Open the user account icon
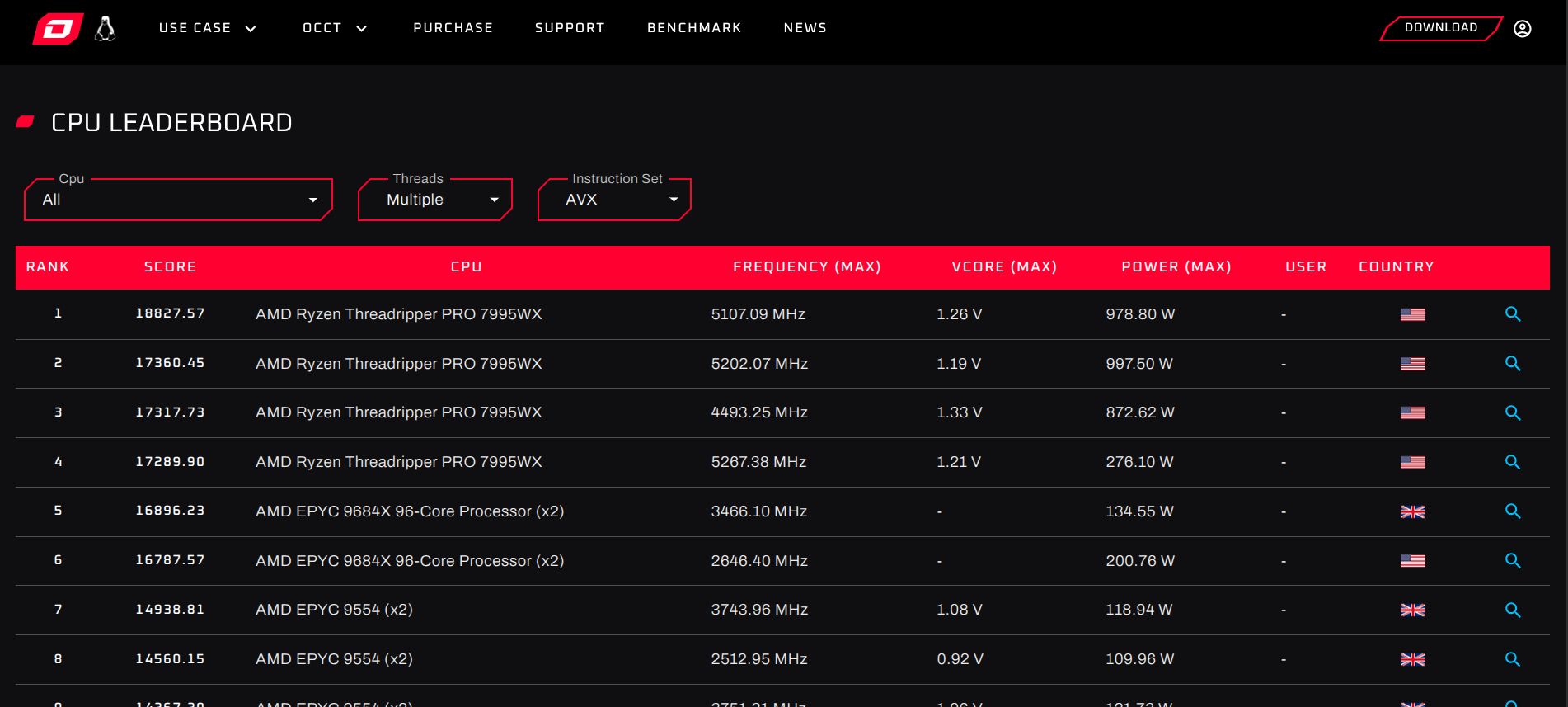 point(1522,28)
